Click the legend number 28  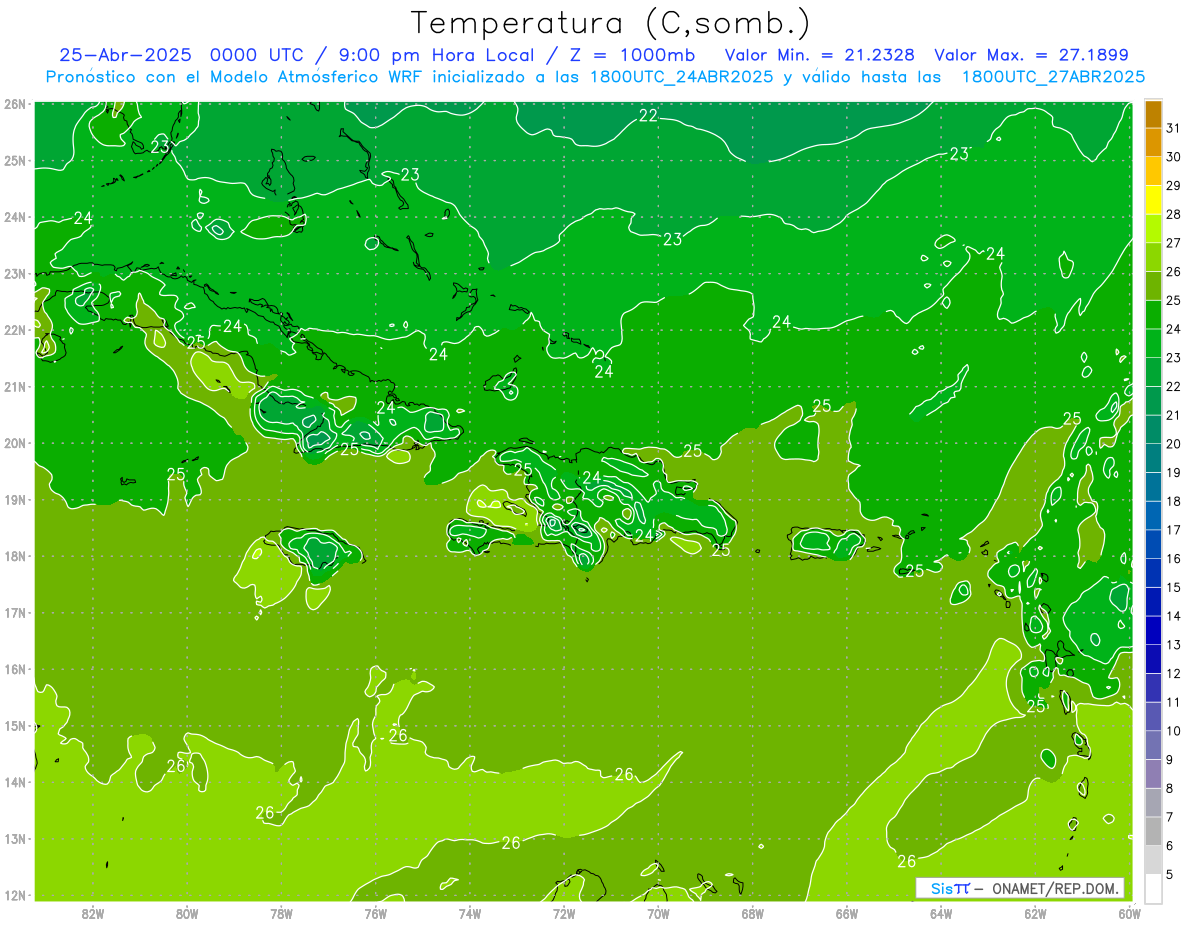1173,213
